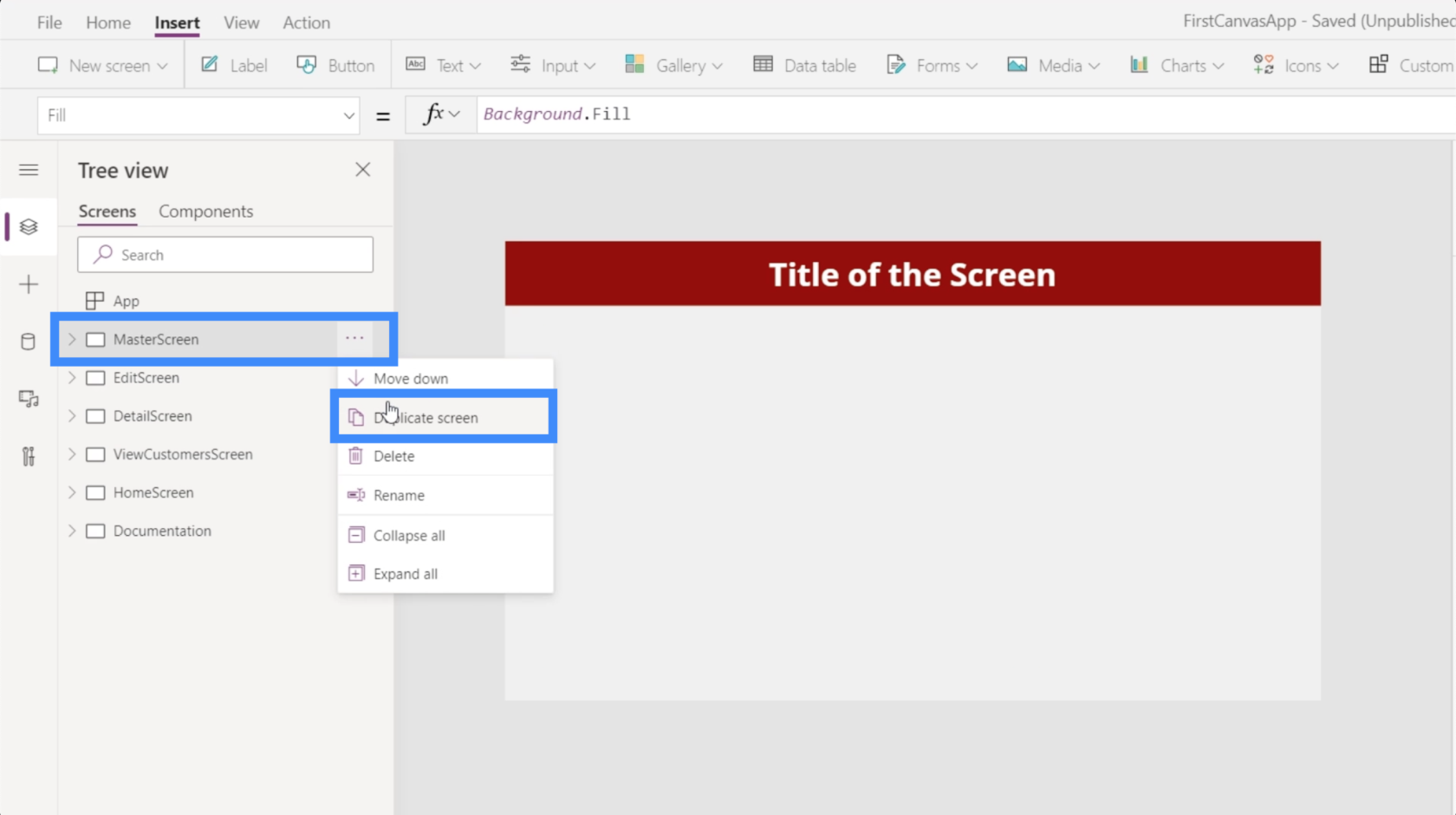Viewport: 1456px width, 815px height.
Task: Open the Fill property dropdown
Action: pyautogui.click(x=348, y=115)
